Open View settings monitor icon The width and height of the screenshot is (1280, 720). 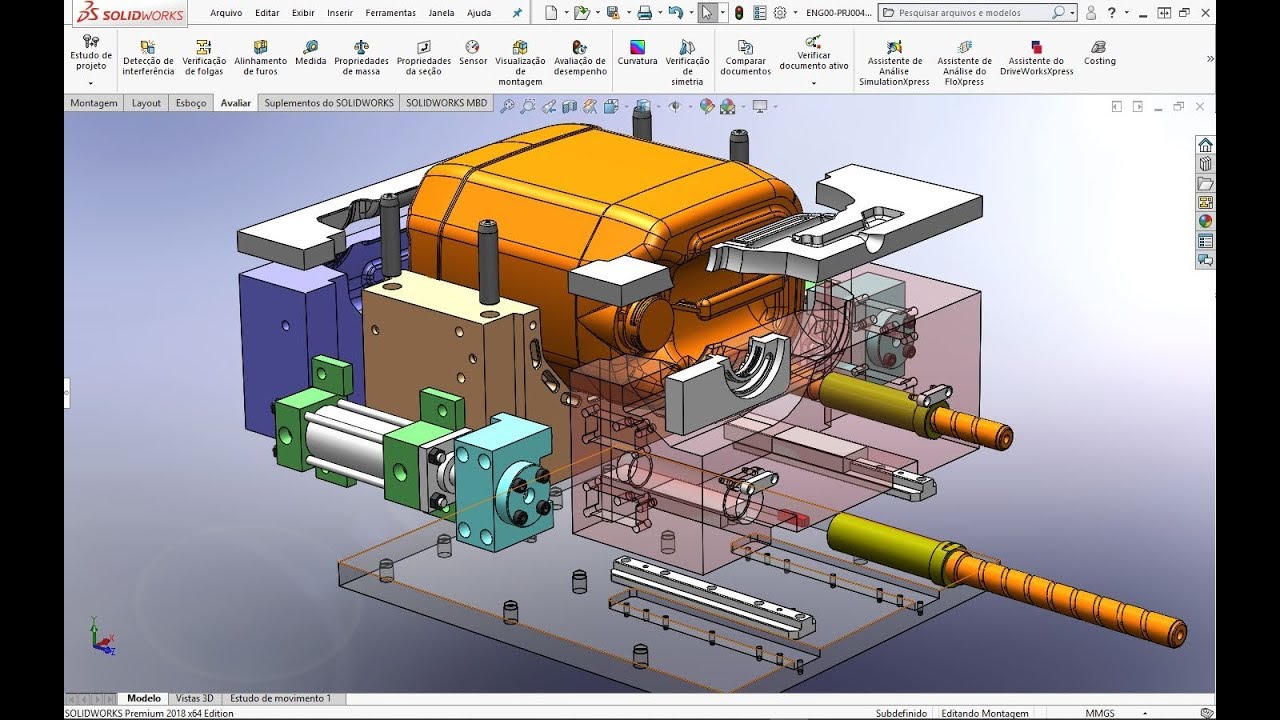(760, 106)
